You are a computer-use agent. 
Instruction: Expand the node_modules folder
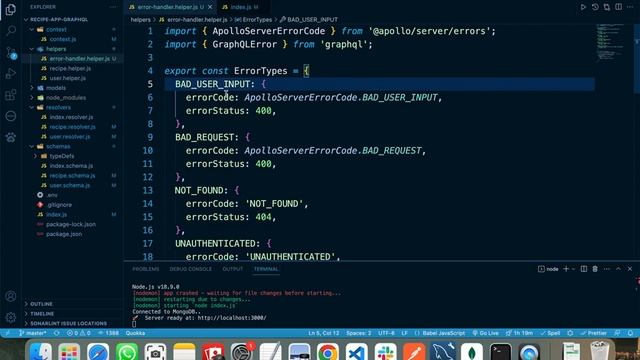coord(32,98)
